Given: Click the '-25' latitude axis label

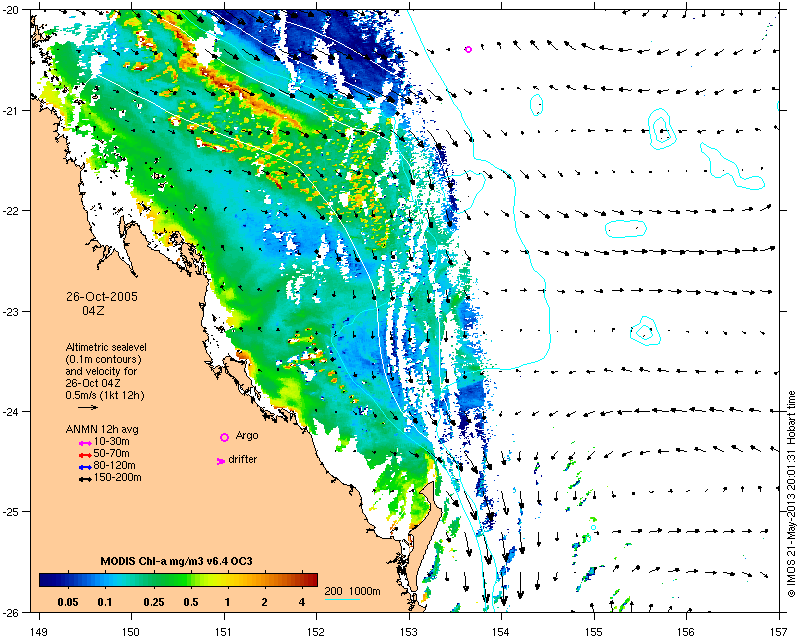Looking at the screenshot, I should [x=11, y=512].
